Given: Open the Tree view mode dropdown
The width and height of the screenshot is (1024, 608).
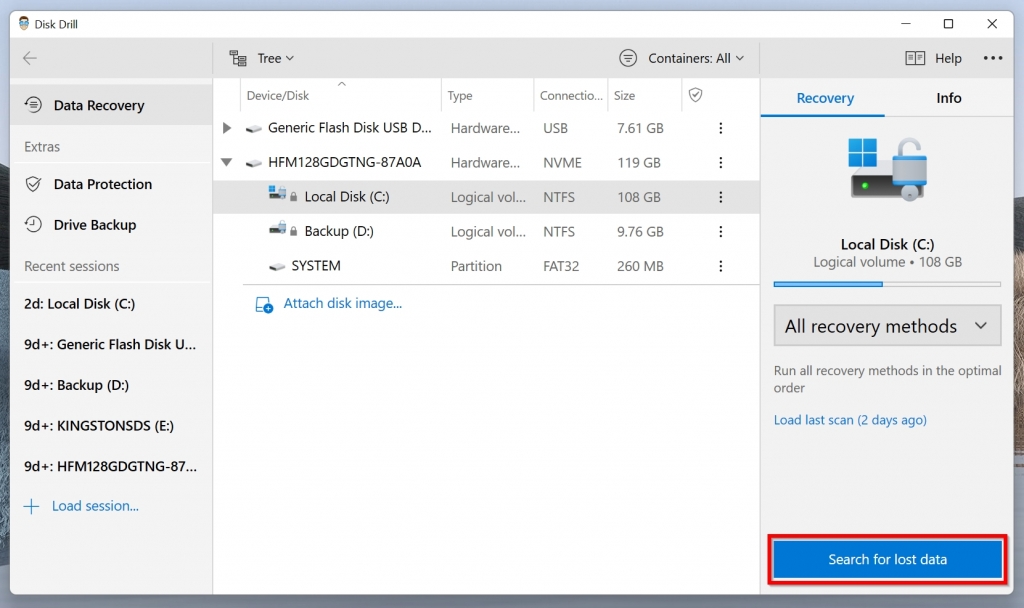Looking at the screenshot, I should click(275, 58).
